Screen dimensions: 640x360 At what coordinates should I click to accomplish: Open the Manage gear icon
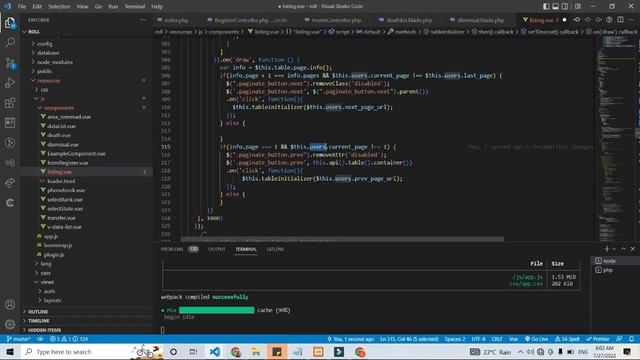click(10, 324)
